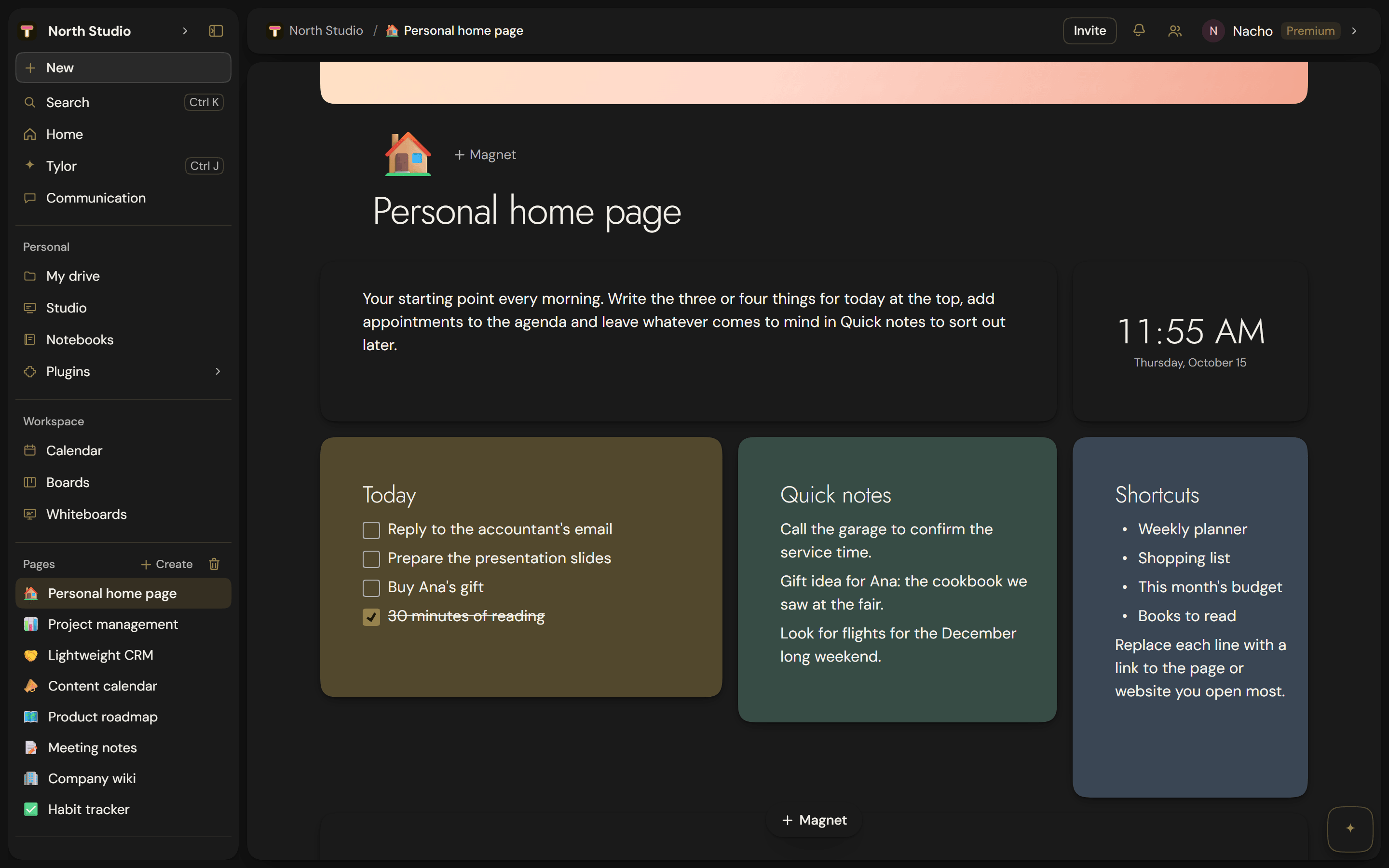Click the Ctrl K shortcut badge
This screenshot has width=1389, height=868.
pos(204,102)
